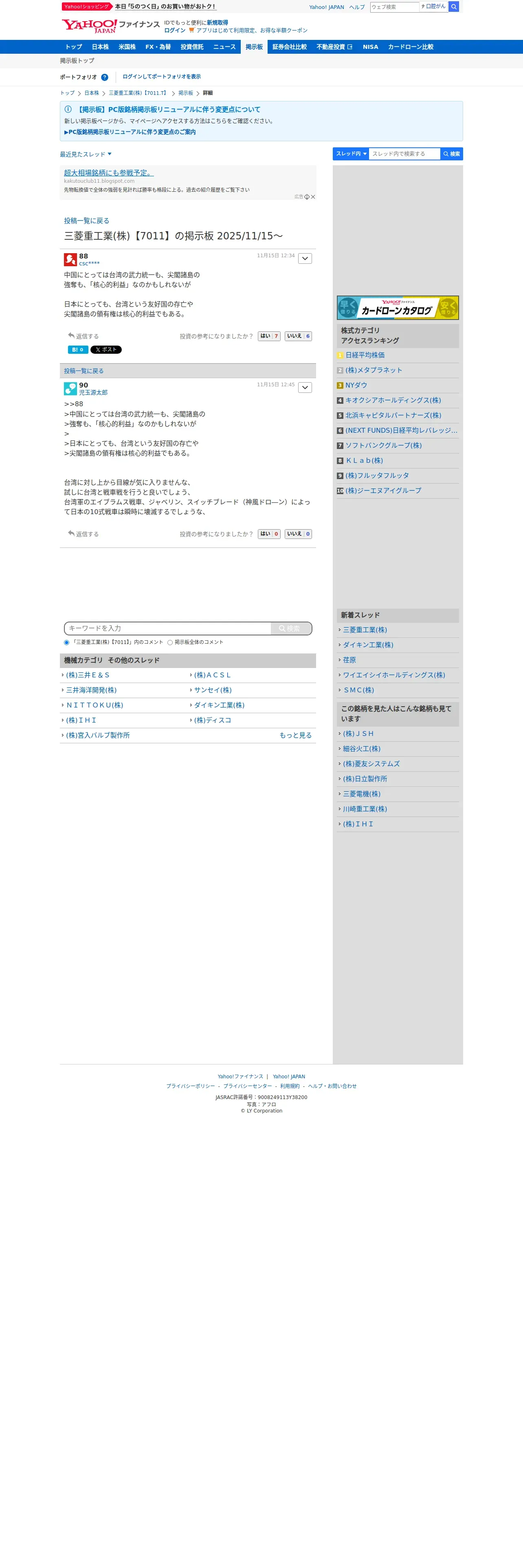Image resolution: width=523 pixels, height=1568 pixels.
Task: Click the ウェブ検索 input field
Action: (x=394, y=7)
